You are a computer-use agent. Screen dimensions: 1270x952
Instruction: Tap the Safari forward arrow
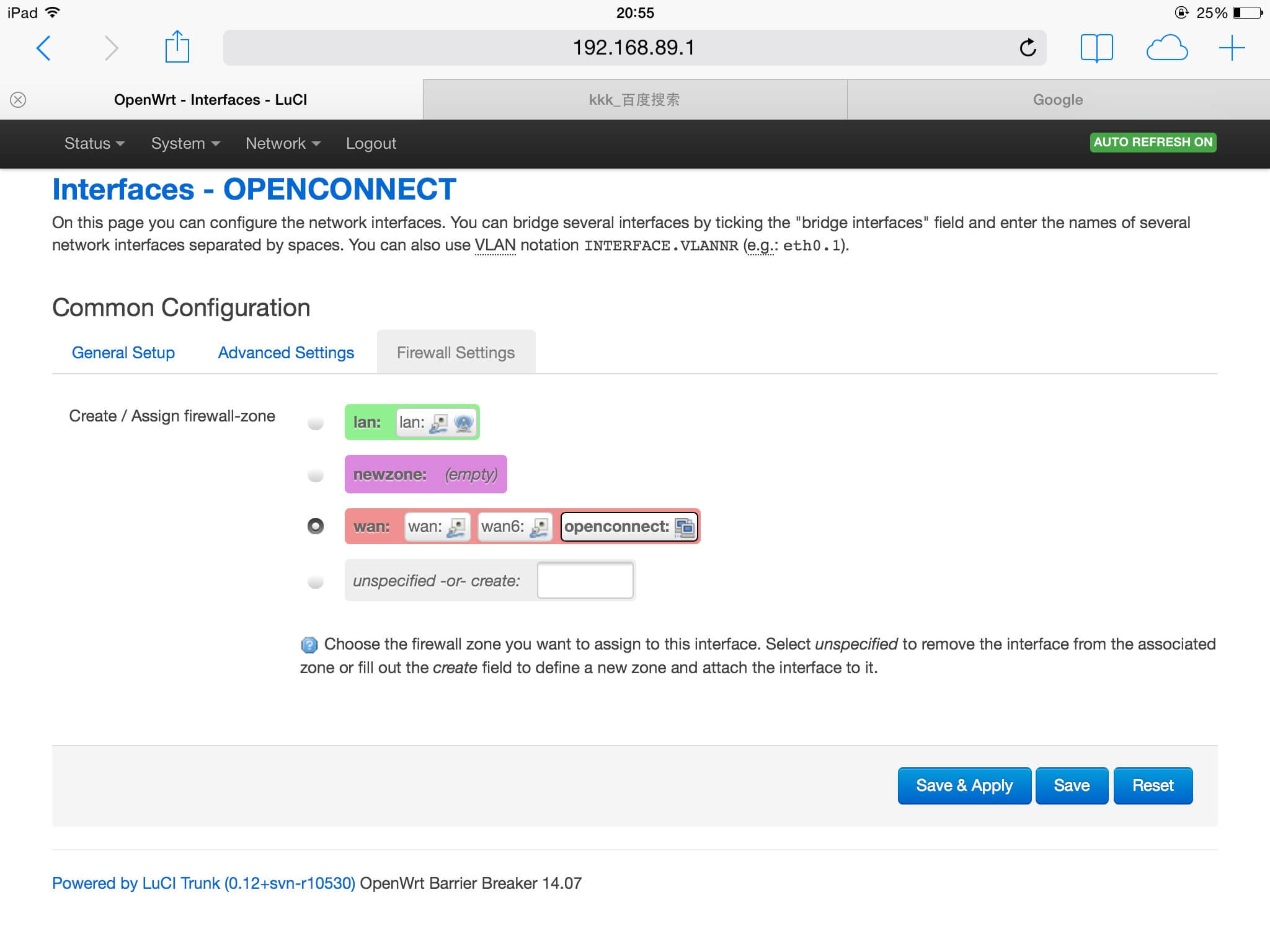point(111,48)
